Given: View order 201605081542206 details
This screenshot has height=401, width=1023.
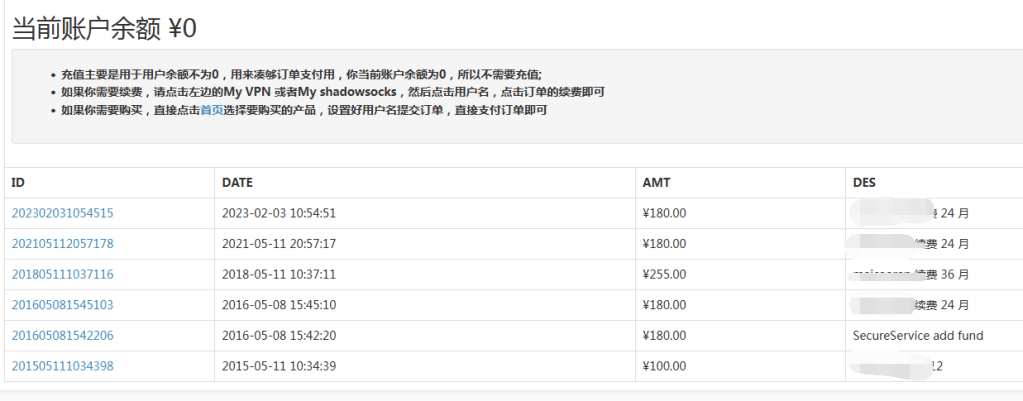Looking at the screenshot, I should tap(62, 336).
